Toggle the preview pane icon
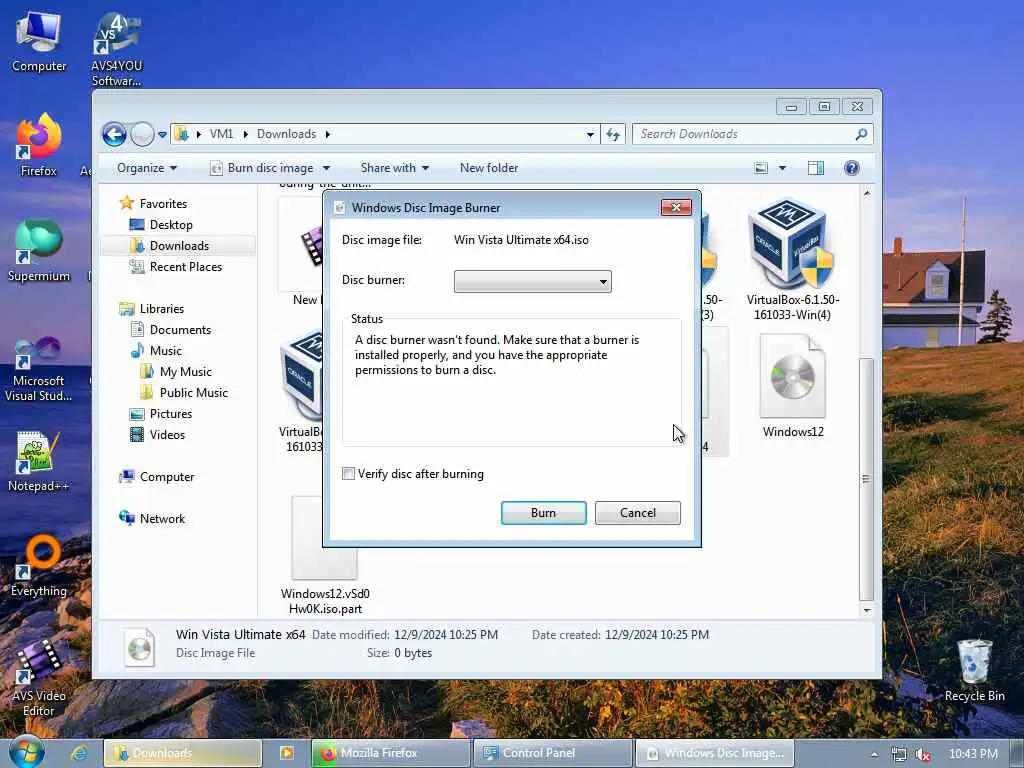The height and width of the screenshot is (768, 1024). [x=816, y=168]
